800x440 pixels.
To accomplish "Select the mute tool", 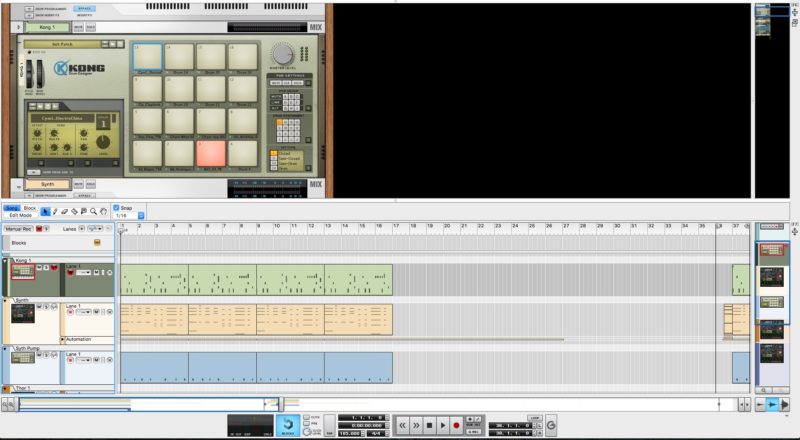I will (x=84, y=211).
